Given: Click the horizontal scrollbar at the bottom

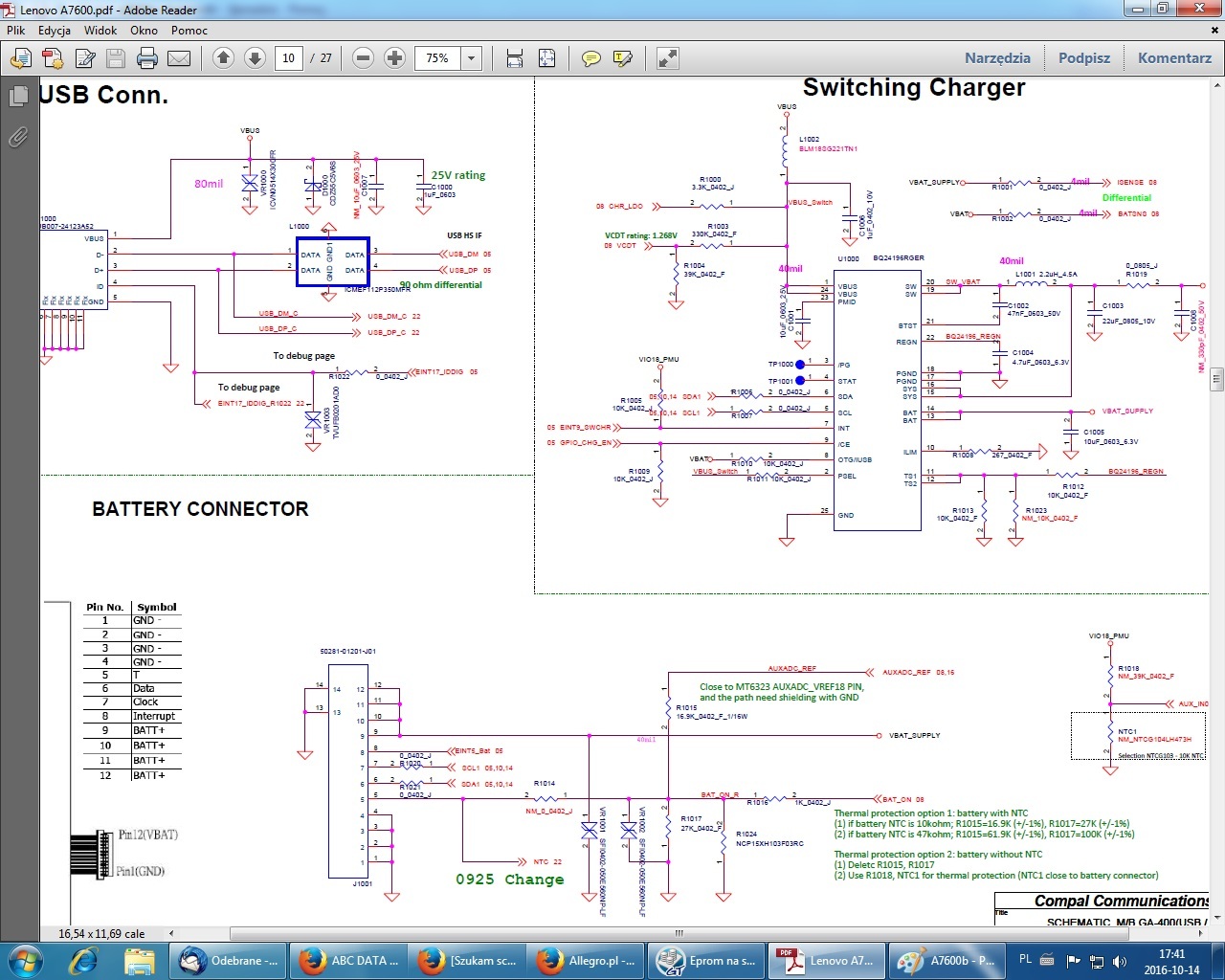Looking at the screenshot, I should coord(679,933).
